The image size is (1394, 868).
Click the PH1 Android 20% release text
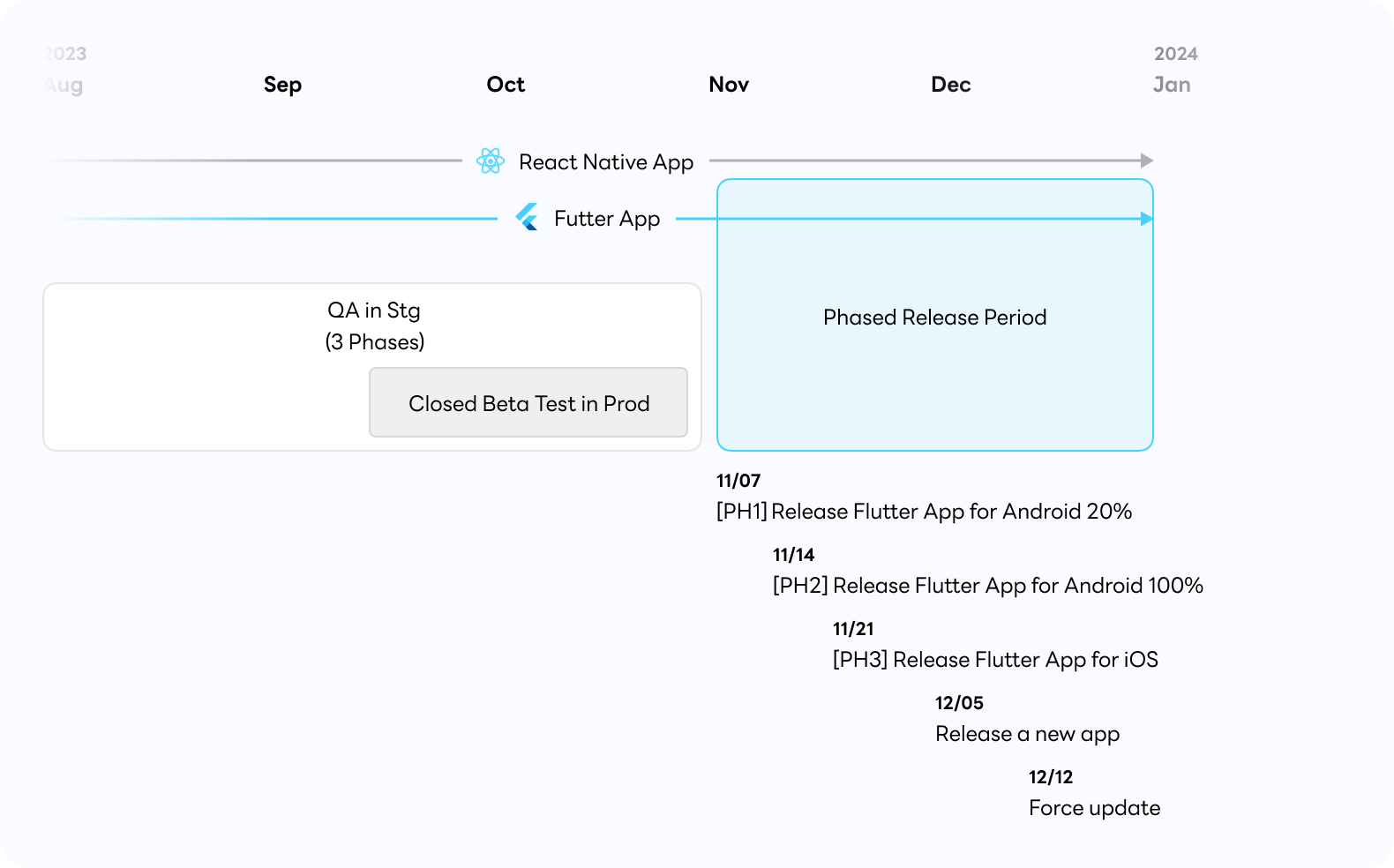(924, 512)
